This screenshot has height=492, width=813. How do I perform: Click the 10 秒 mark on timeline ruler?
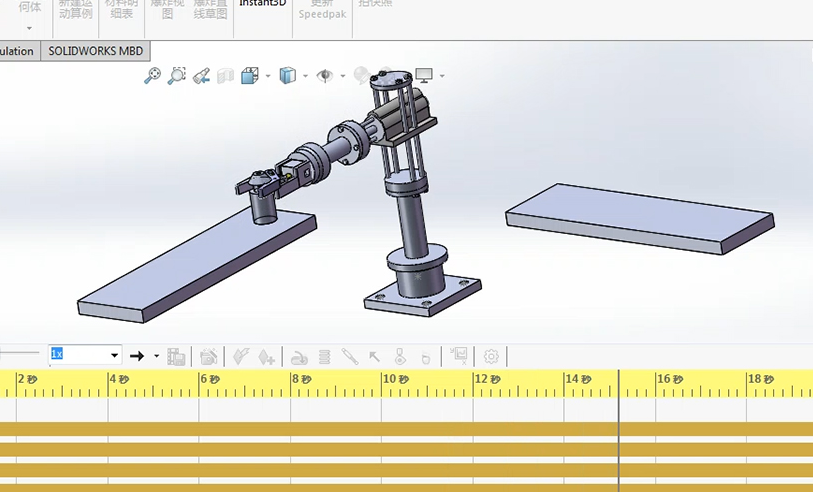(x=397, y=379)
